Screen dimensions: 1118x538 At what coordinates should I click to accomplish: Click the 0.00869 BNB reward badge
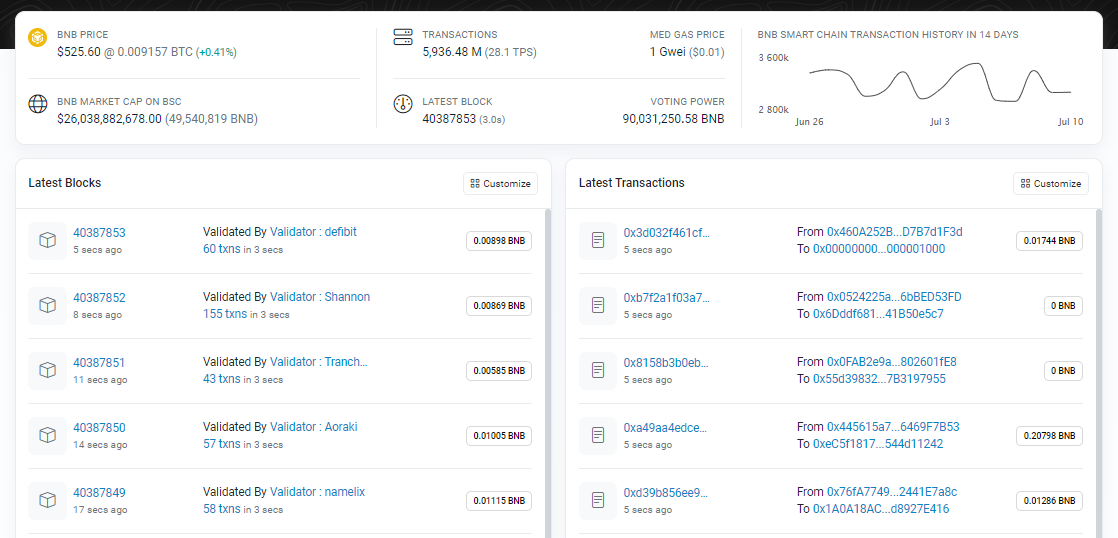pyautogui.click(x=499, y=306)
